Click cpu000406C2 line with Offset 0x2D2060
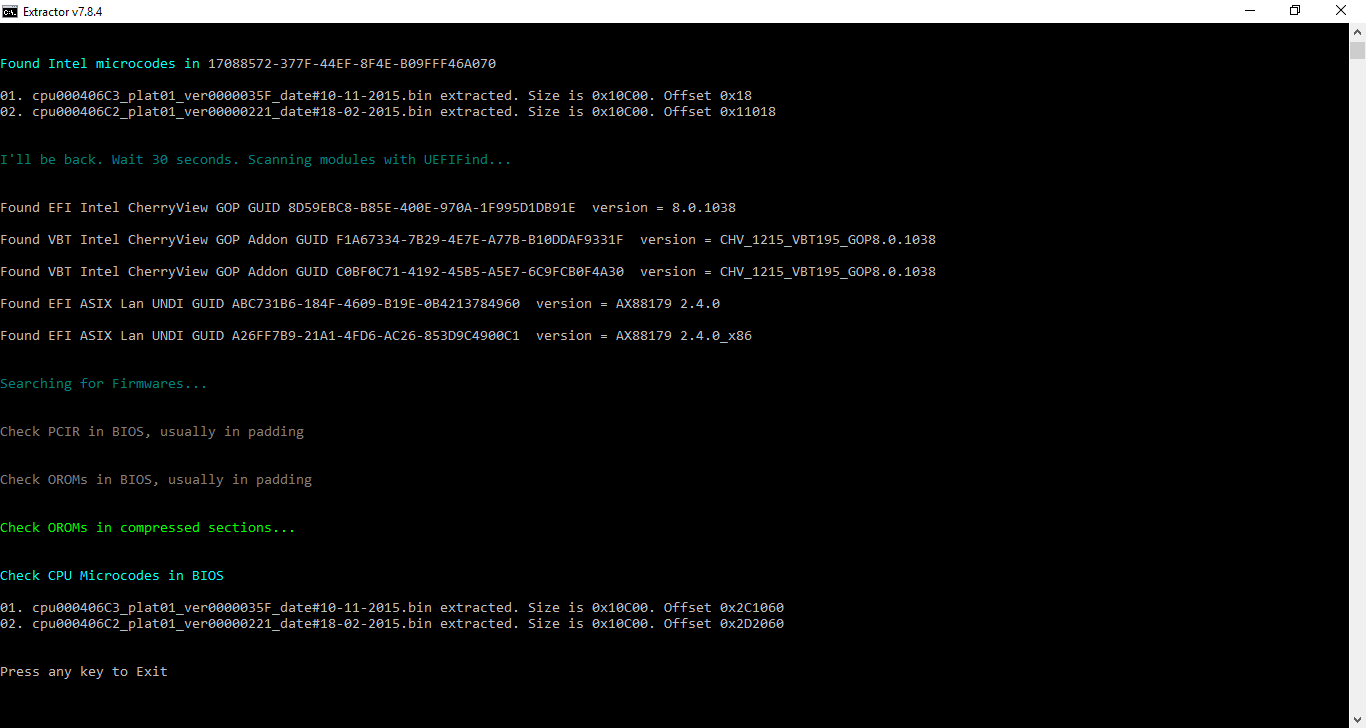The image size is (1366, 728). [x=392, y=624]
